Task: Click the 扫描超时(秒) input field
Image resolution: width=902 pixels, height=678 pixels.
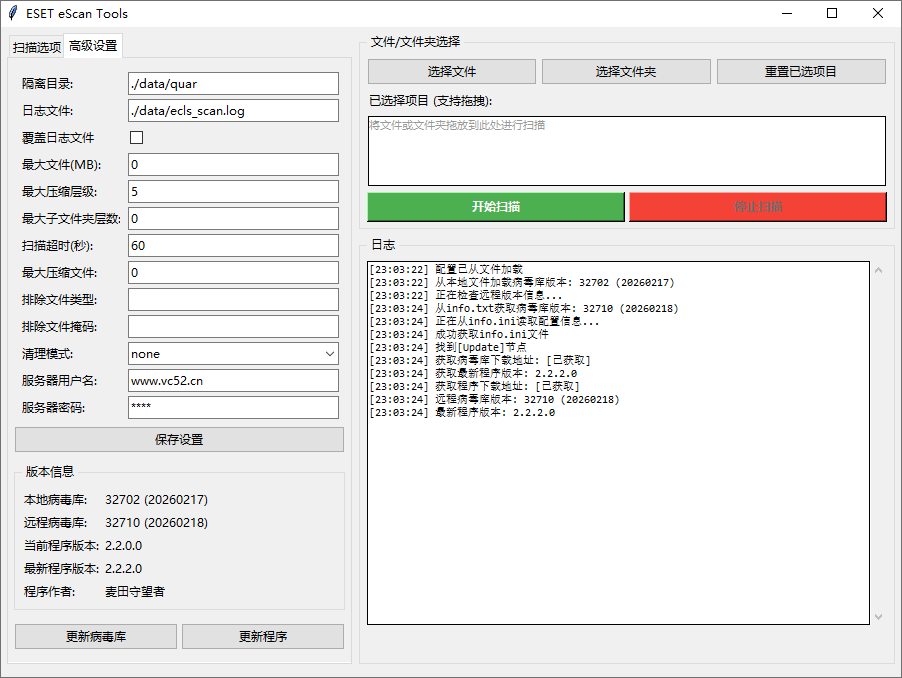Action: coord(232,245)
